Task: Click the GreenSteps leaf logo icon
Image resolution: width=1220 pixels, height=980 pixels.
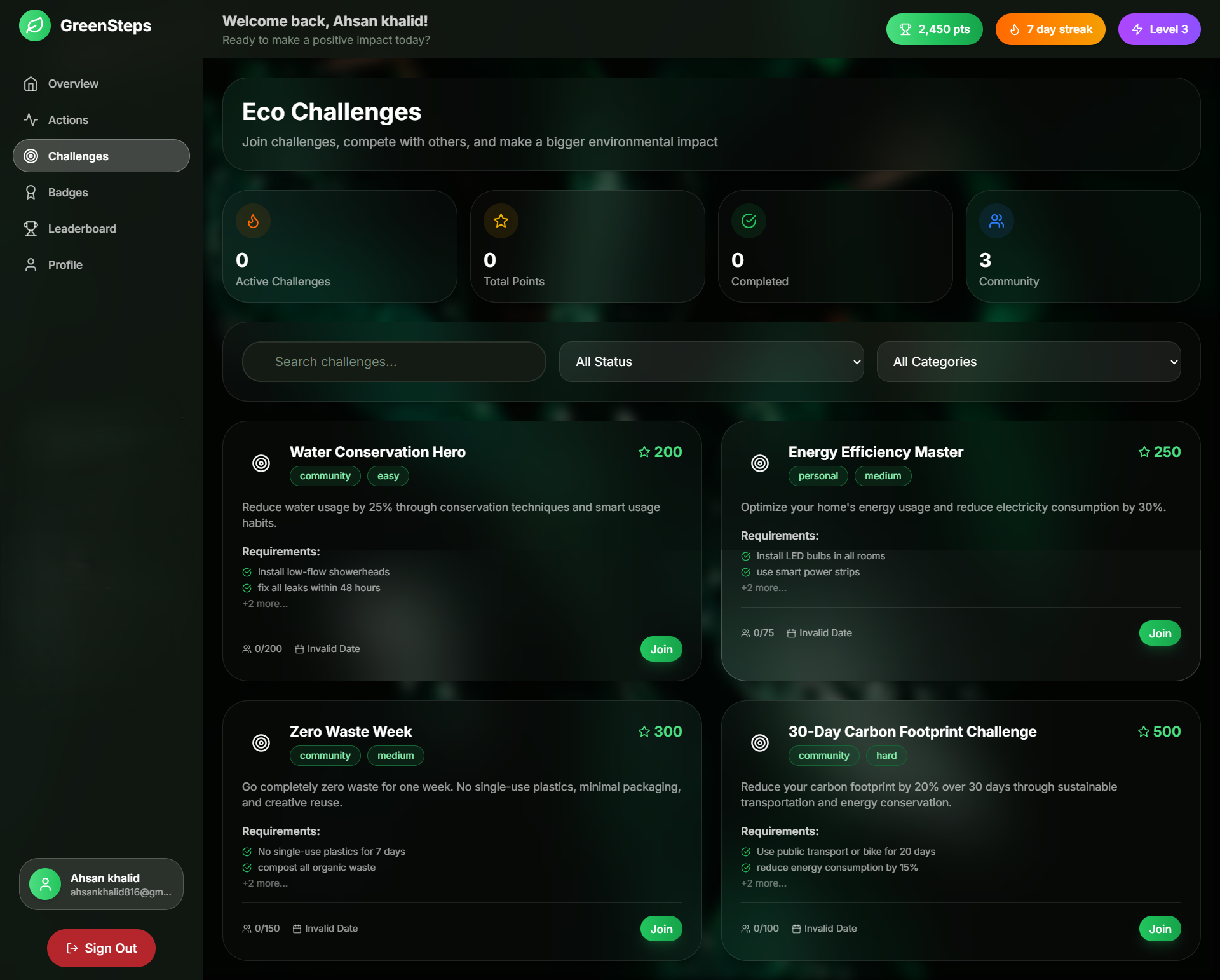Action: [35, 25]
